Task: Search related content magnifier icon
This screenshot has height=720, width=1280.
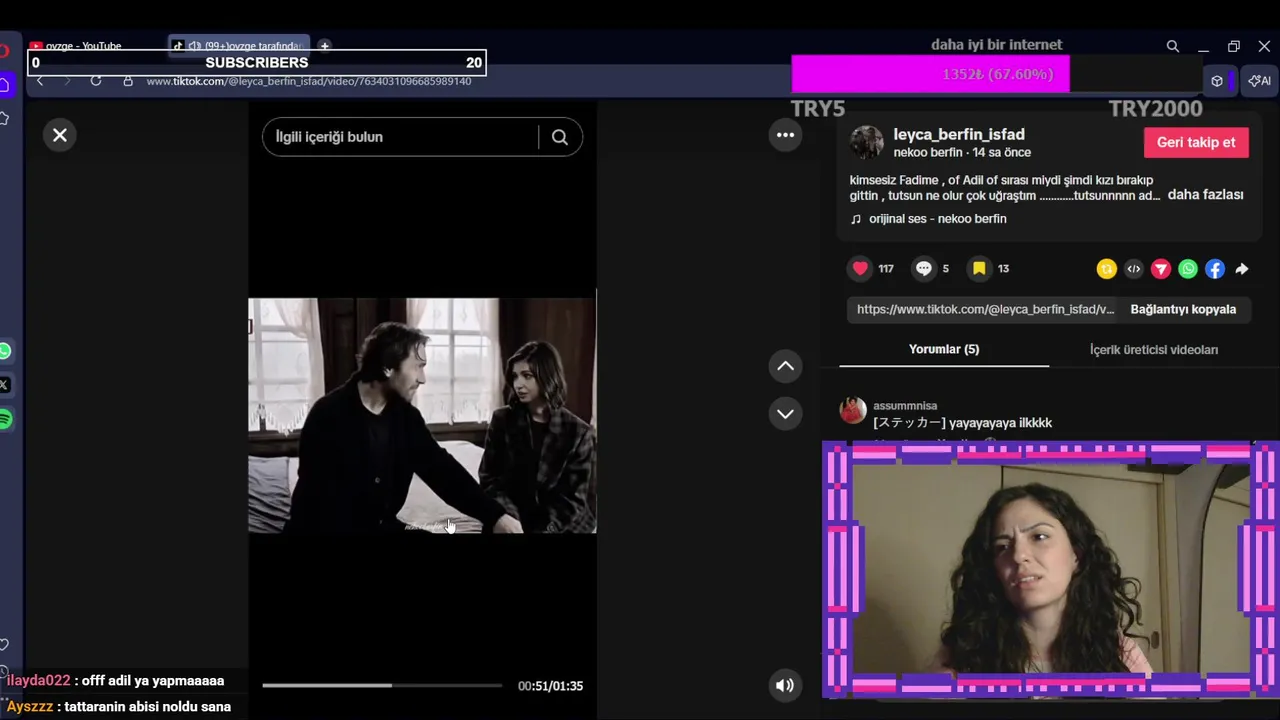Action: tap(560, 137)
